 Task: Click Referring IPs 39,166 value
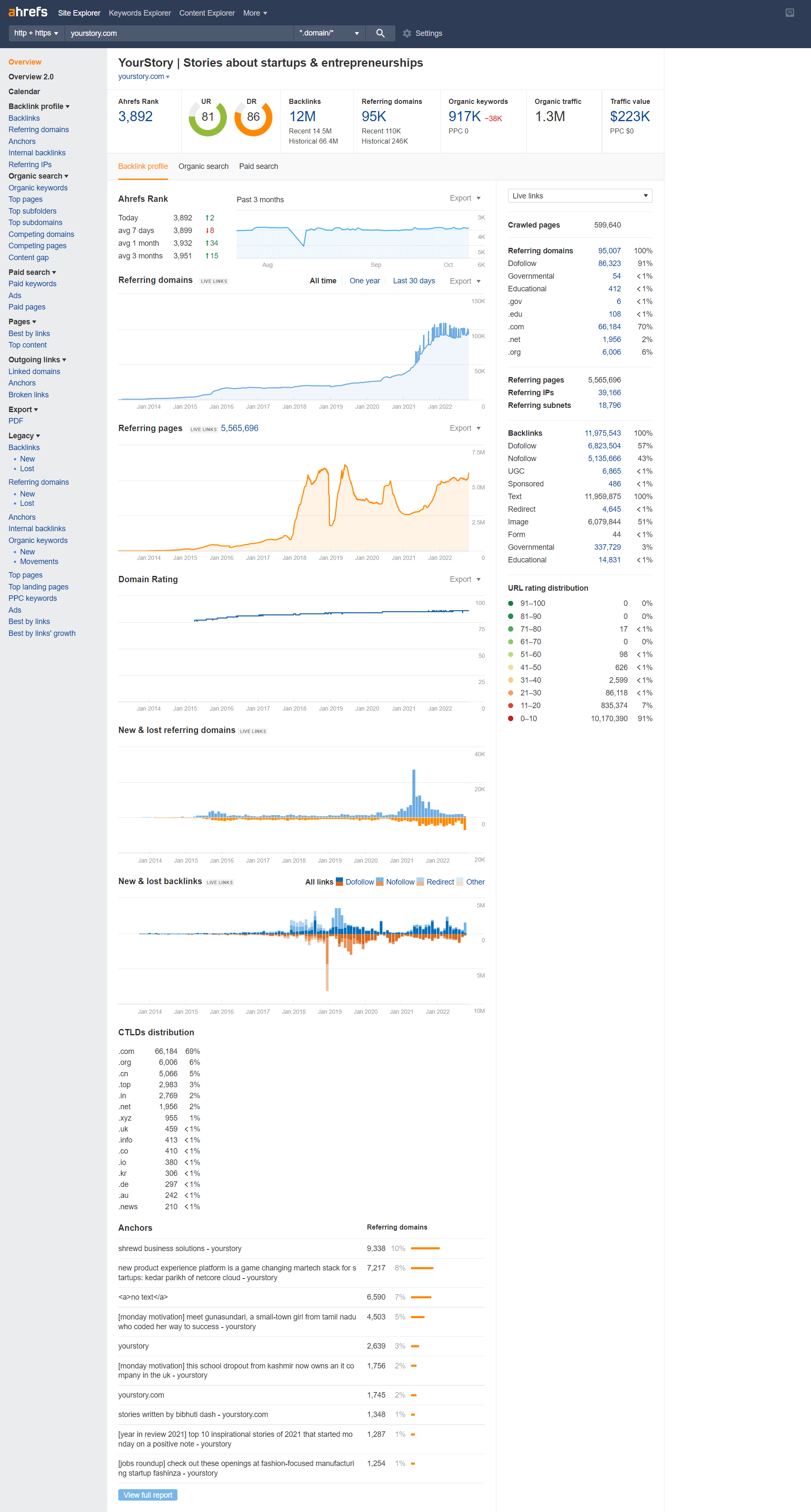click(x=609, y=393)
